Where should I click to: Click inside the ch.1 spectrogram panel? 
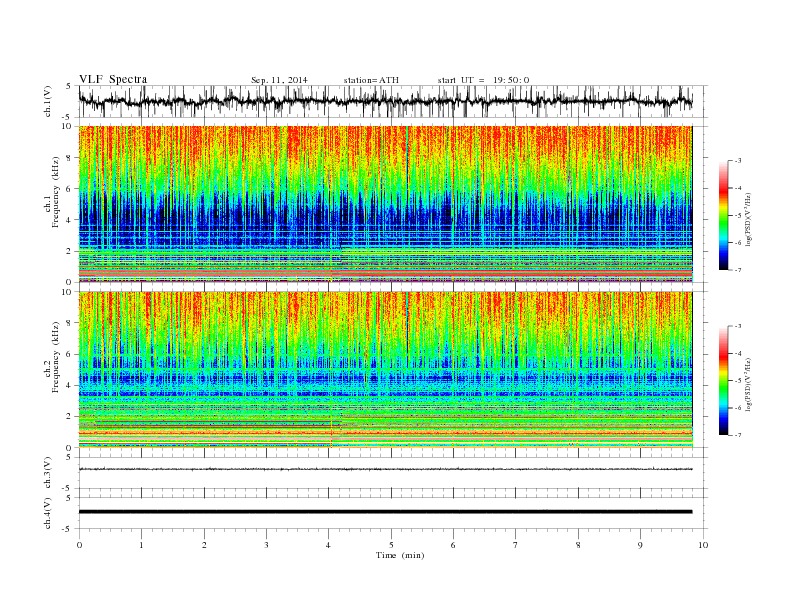(x=385, y=204)
